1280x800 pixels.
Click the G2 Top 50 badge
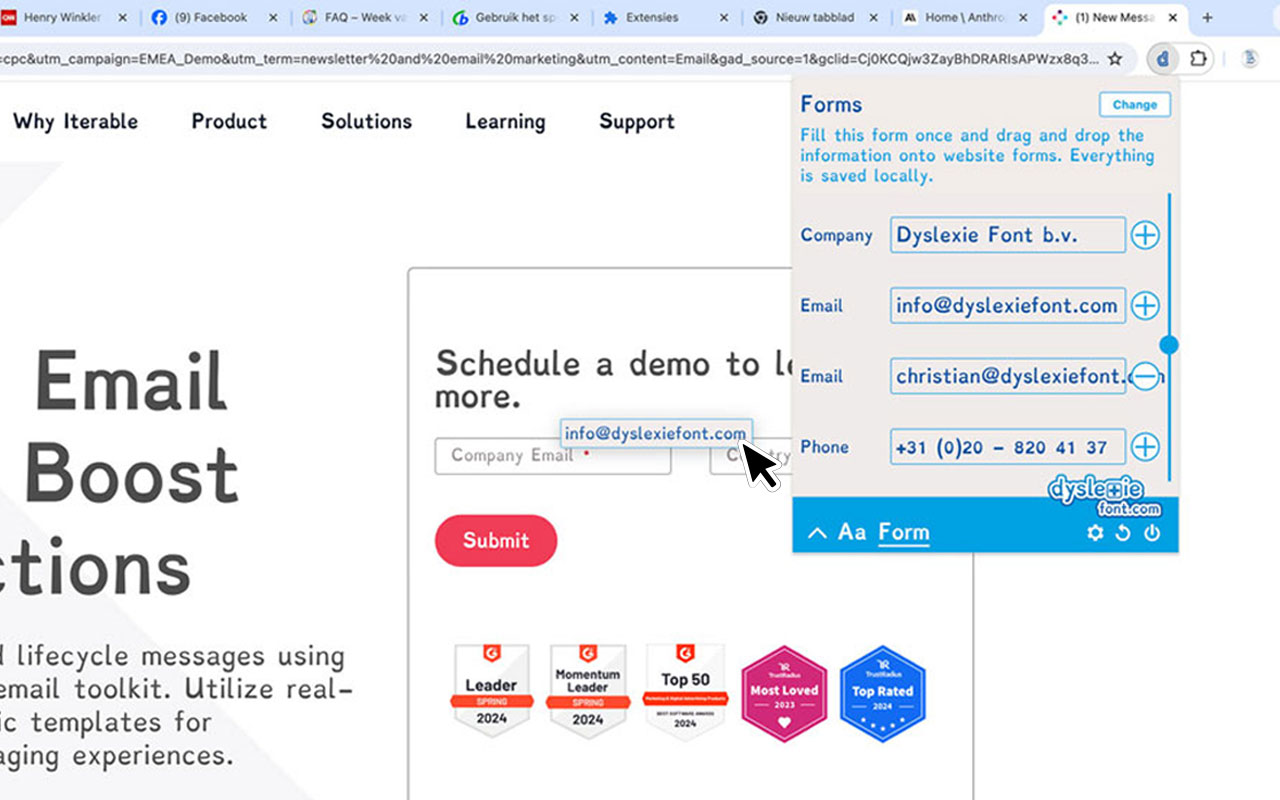[x=685, y=691]
